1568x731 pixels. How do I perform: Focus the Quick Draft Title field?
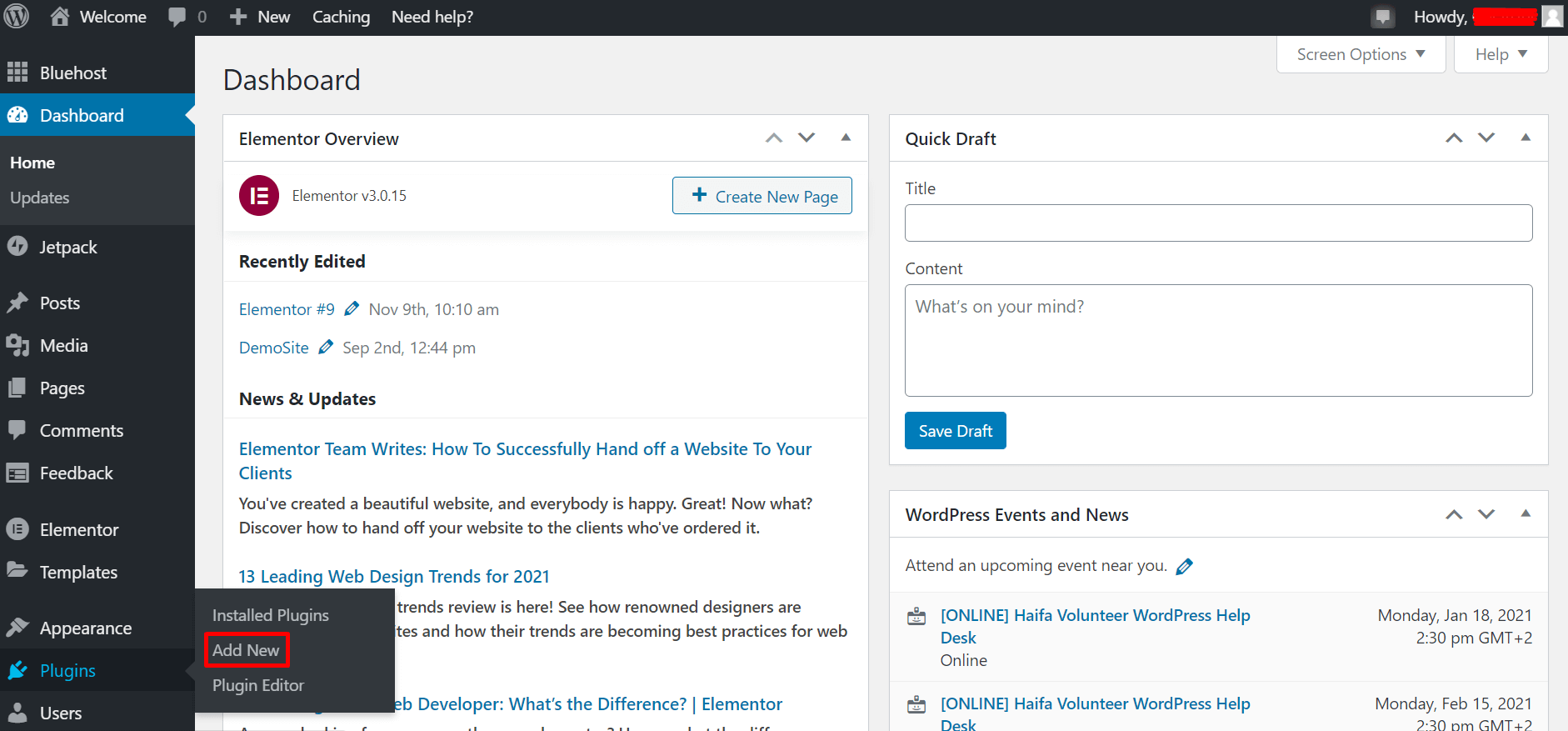(x=1219, y=223)
